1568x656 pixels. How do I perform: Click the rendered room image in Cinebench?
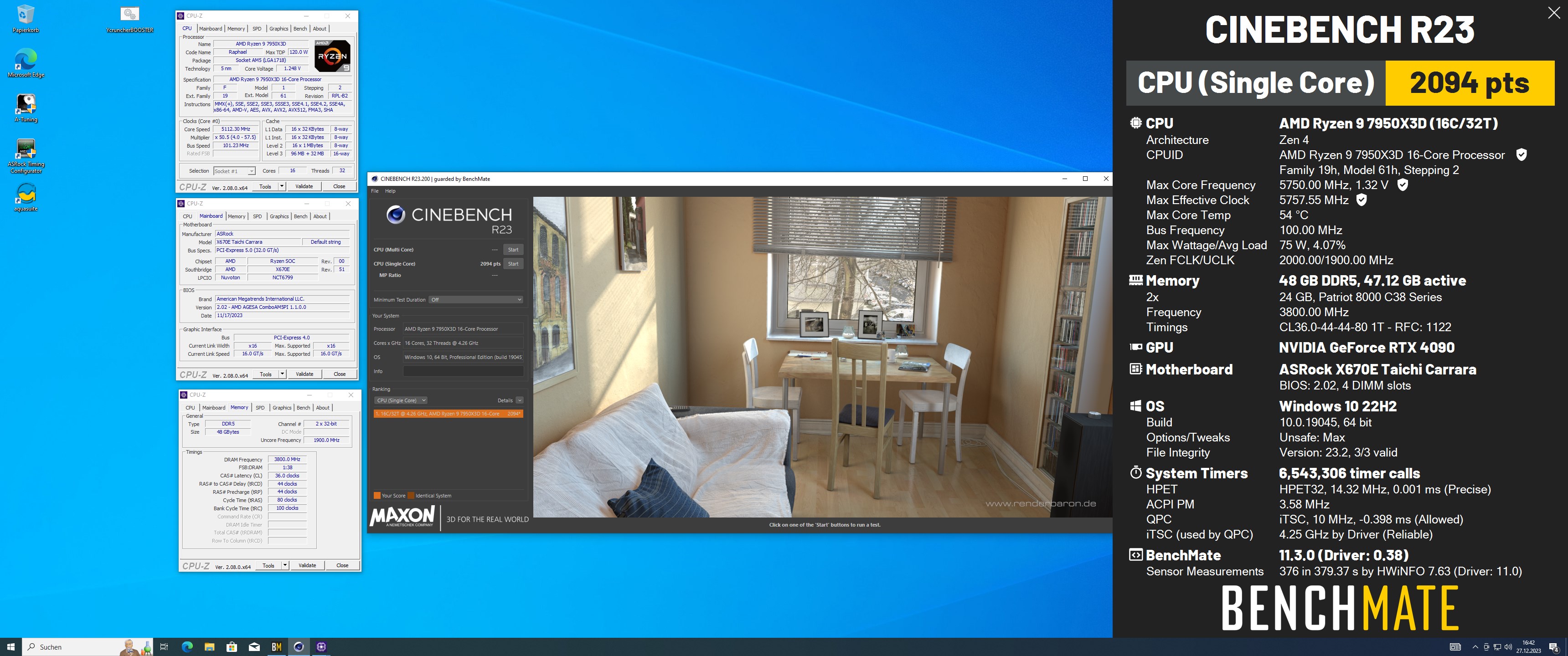coord(822,357)
